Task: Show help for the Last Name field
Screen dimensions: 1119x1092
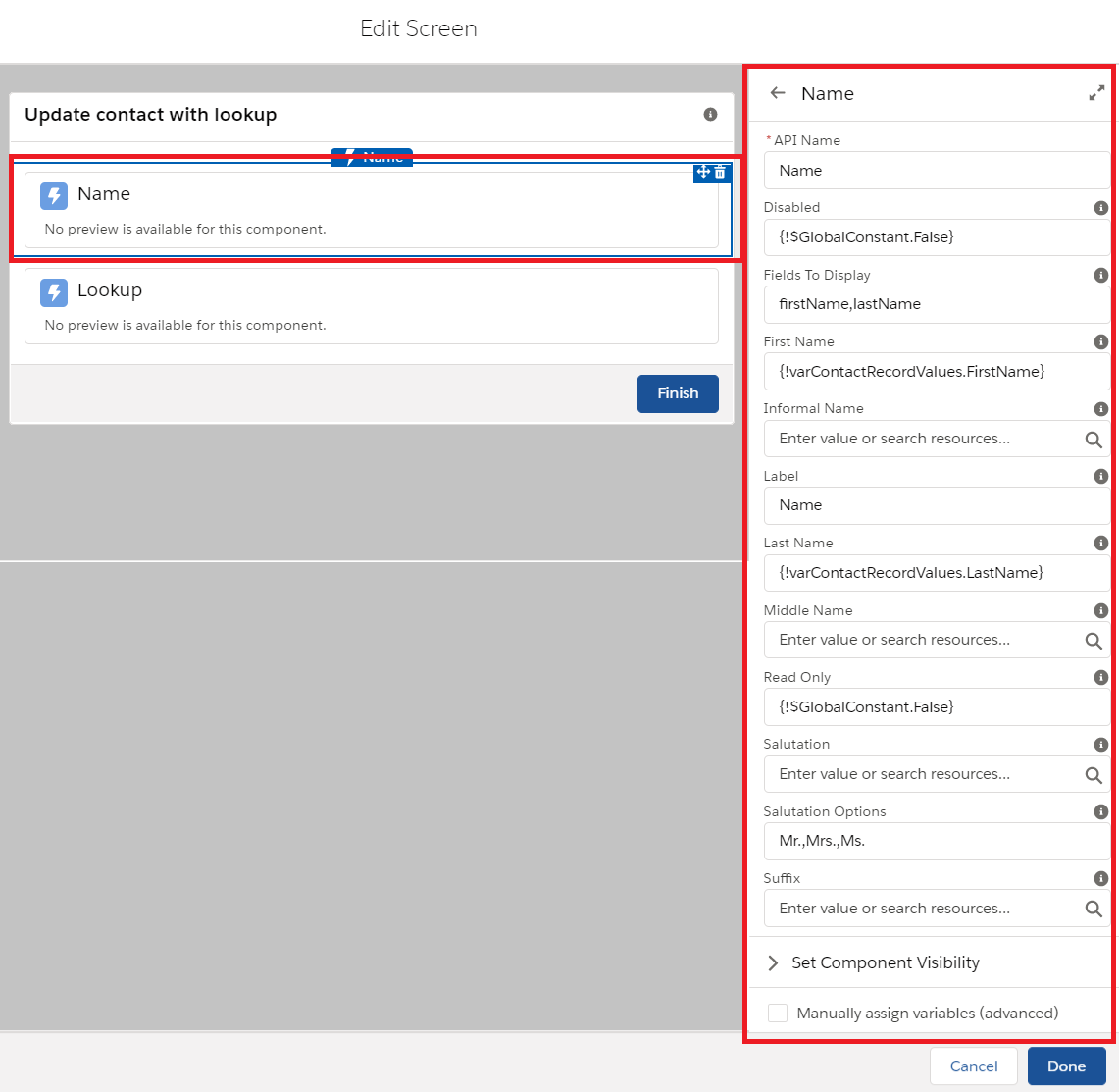Action: [1101, 544]
